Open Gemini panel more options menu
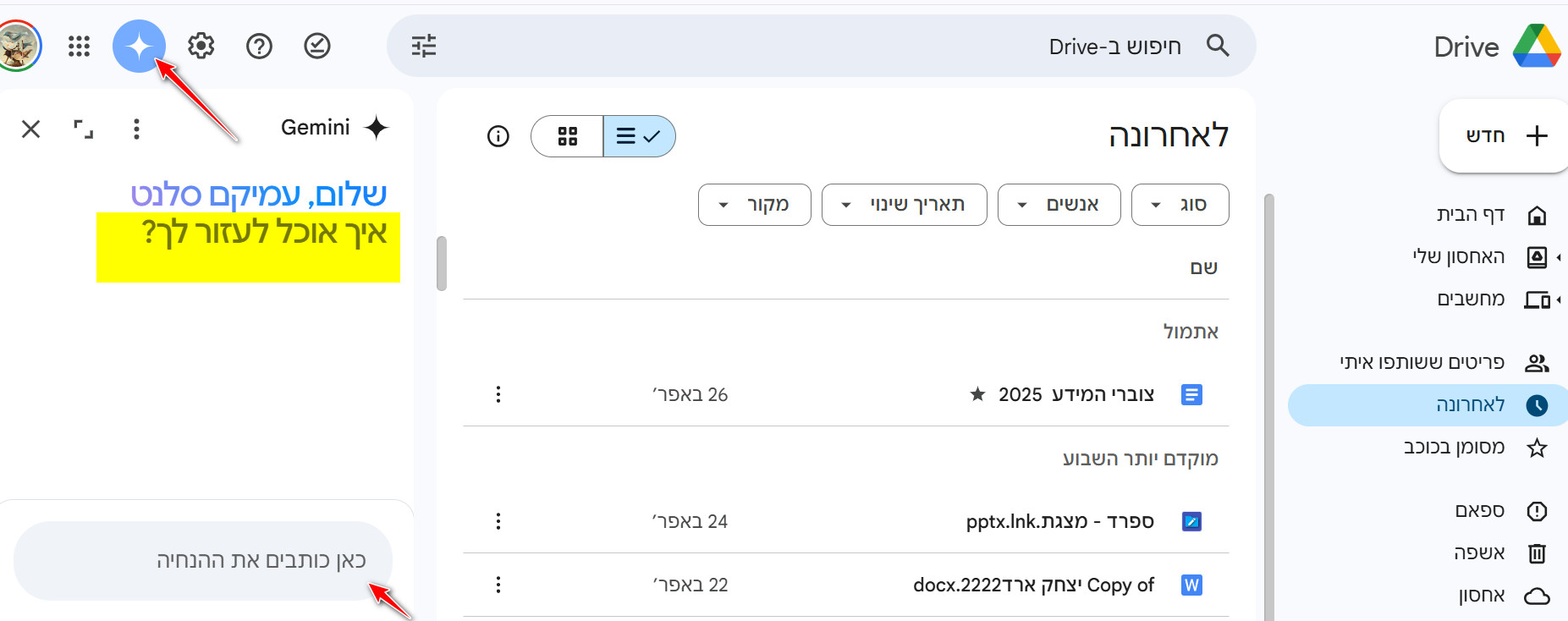 136,129
